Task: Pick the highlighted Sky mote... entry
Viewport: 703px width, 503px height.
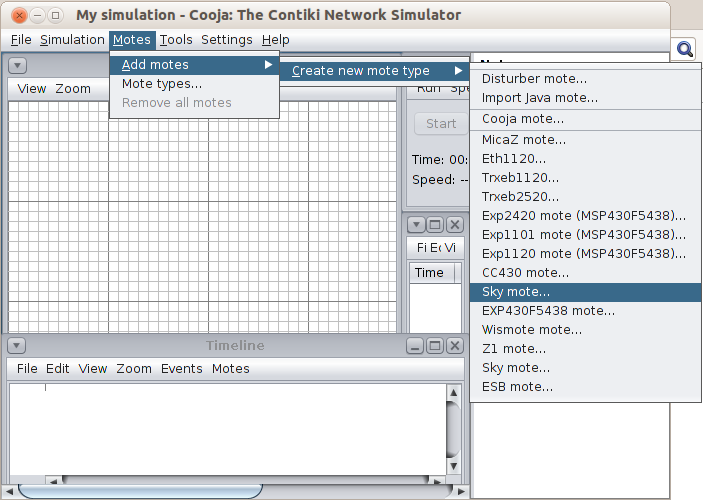Action: click(x=516, y=292)
